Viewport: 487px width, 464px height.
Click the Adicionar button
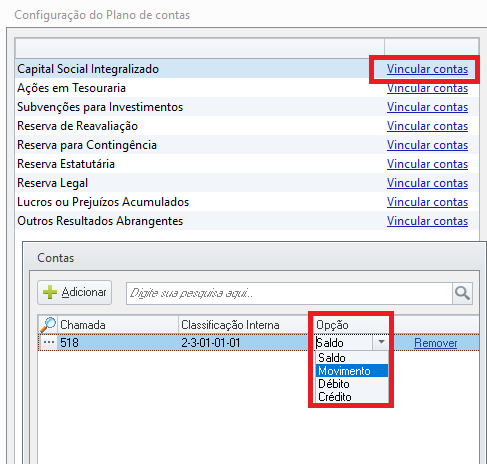point(74,292)
